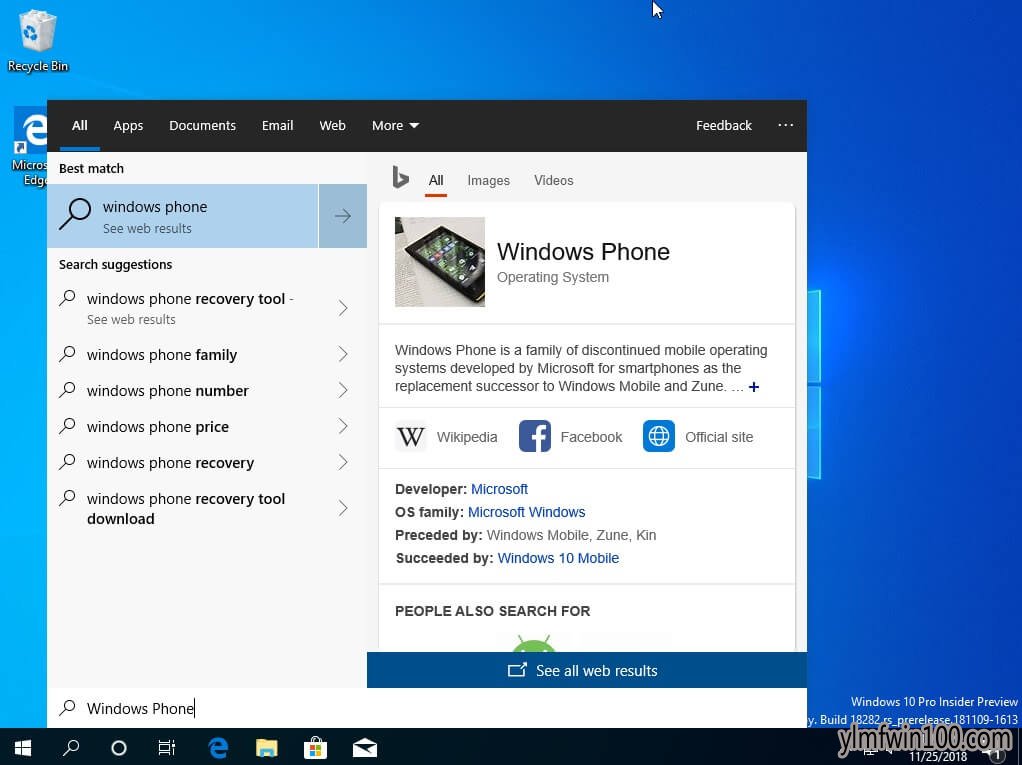Screen dimensions: 1022x765
Task: Click the search box containing 'Windows Phone'
Action: pos(427,708)
